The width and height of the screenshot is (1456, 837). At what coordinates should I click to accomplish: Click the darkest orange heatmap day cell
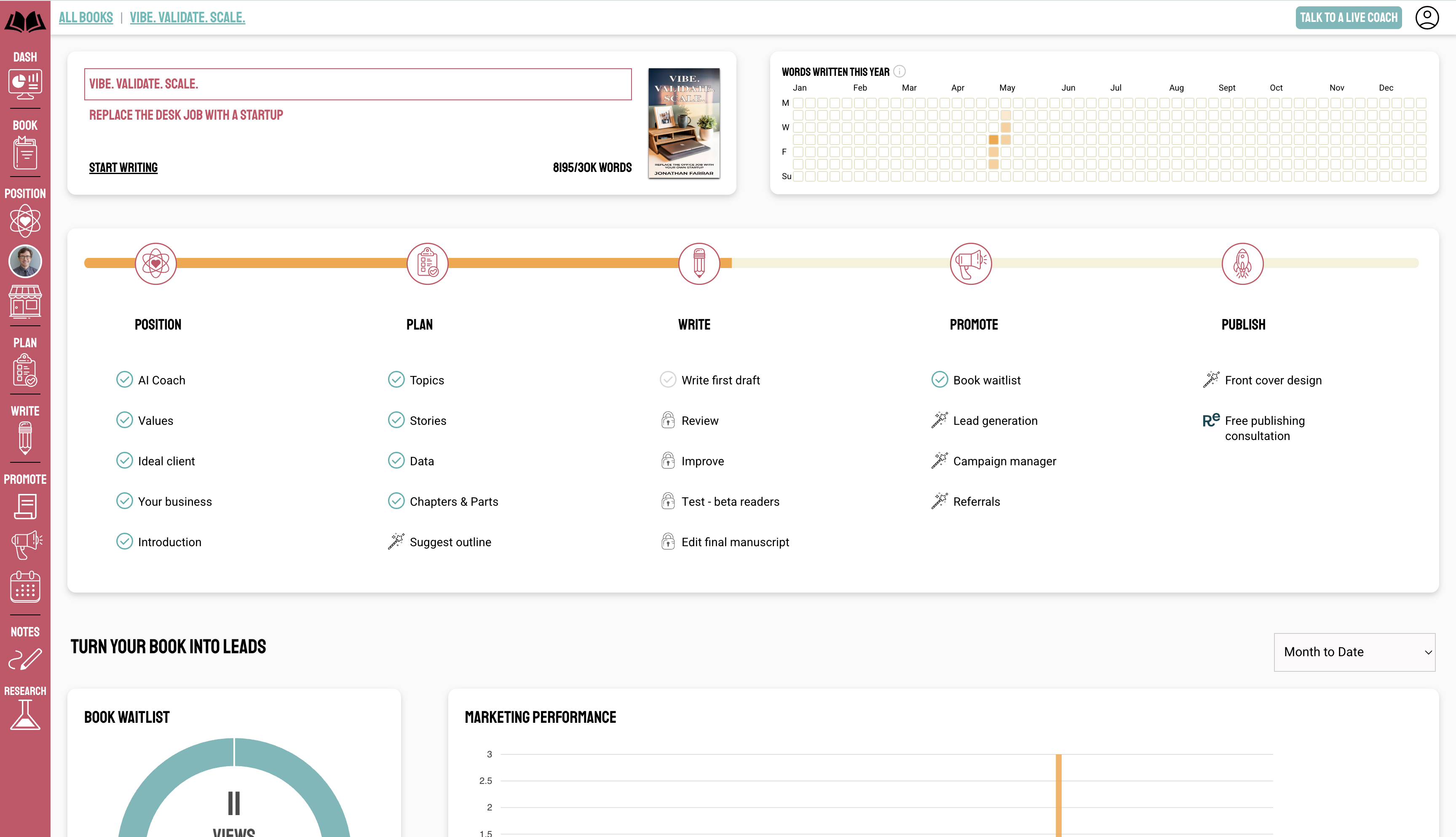point(993,139)
